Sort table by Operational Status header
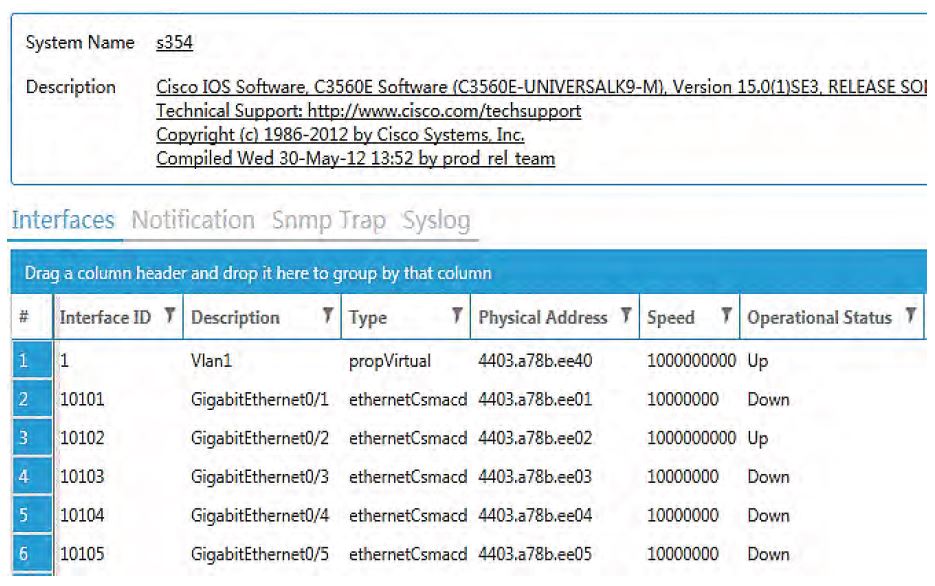The width and height of the screenshot is (935, 586). coord(819,318)
